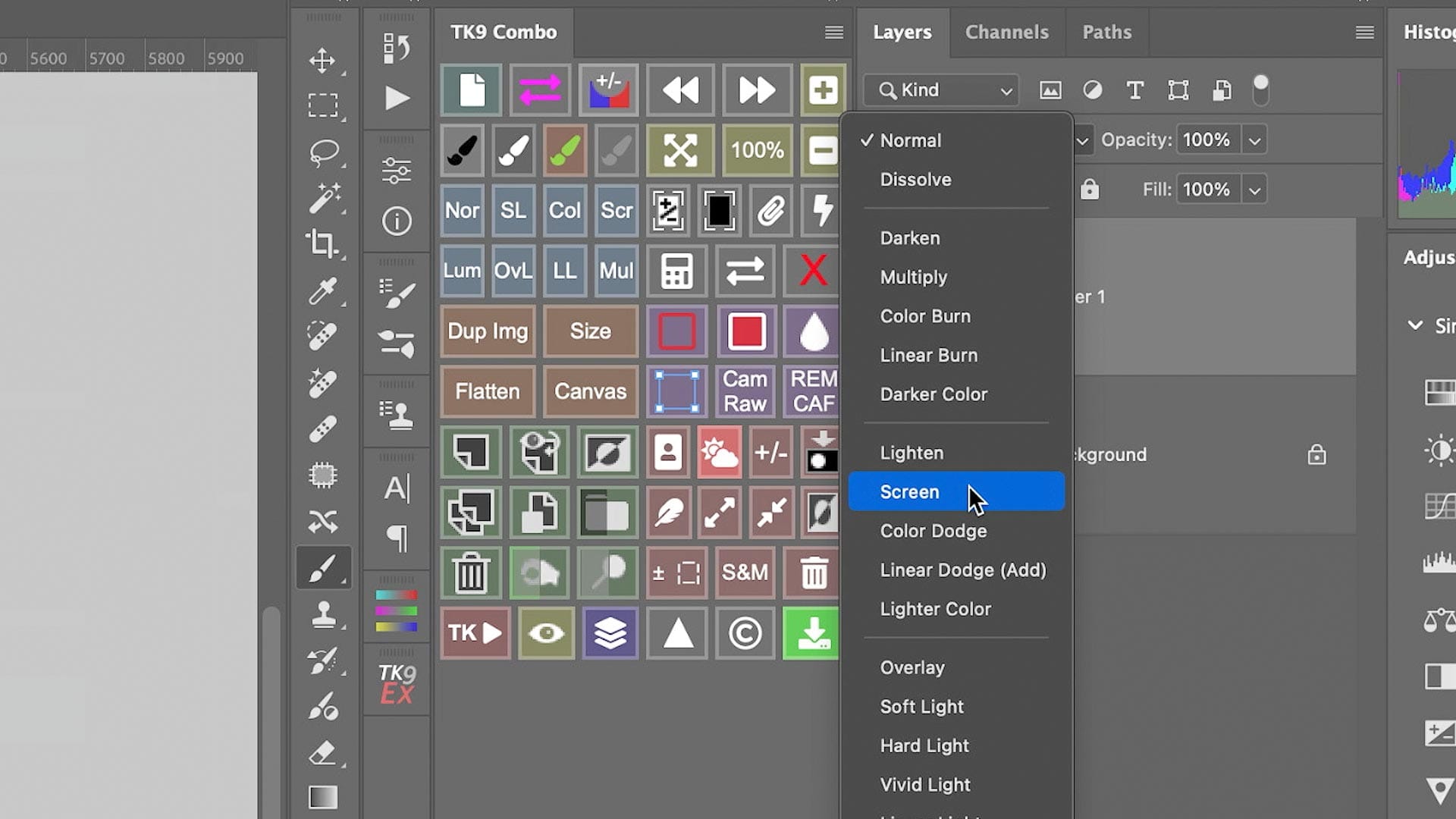The width and height of the screenshot is (1456, 819).
Task: Click the calculator icon in TK9 Combo
Action: [x=676, y=271]
